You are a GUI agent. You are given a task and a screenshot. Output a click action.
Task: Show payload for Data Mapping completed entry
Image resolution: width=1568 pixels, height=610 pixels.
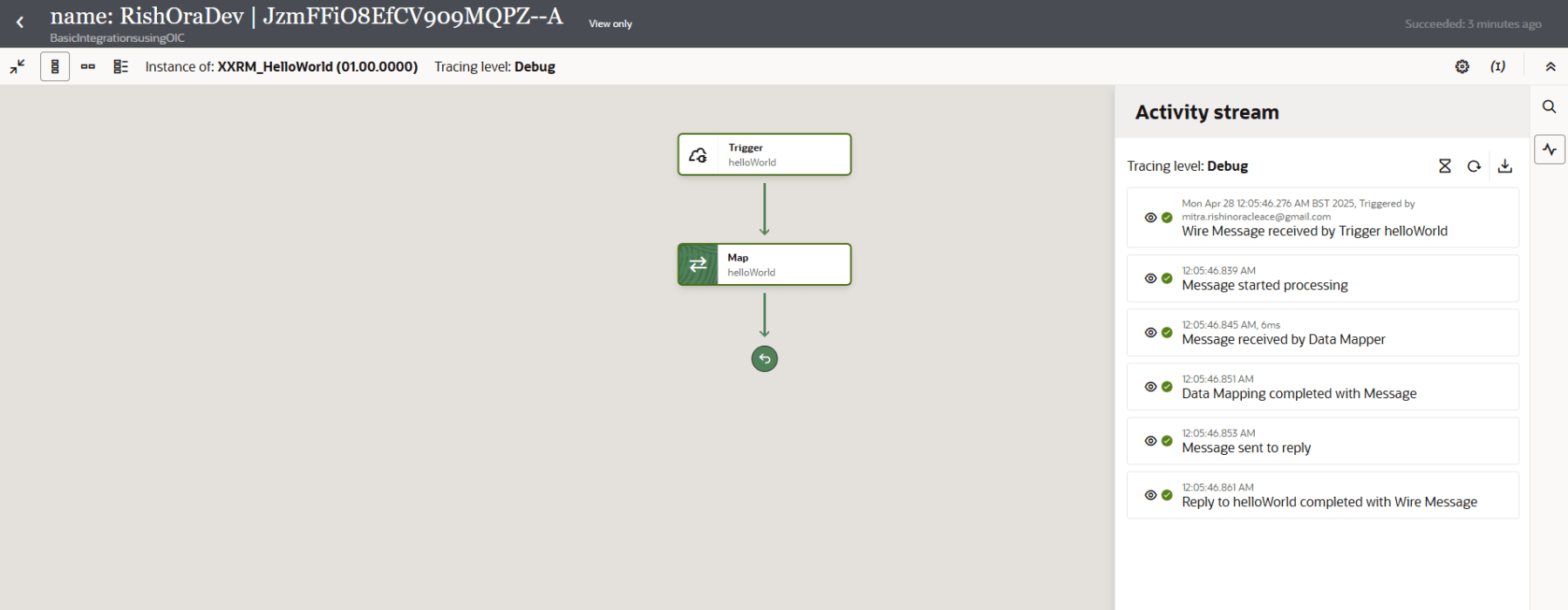point(1150,387)
